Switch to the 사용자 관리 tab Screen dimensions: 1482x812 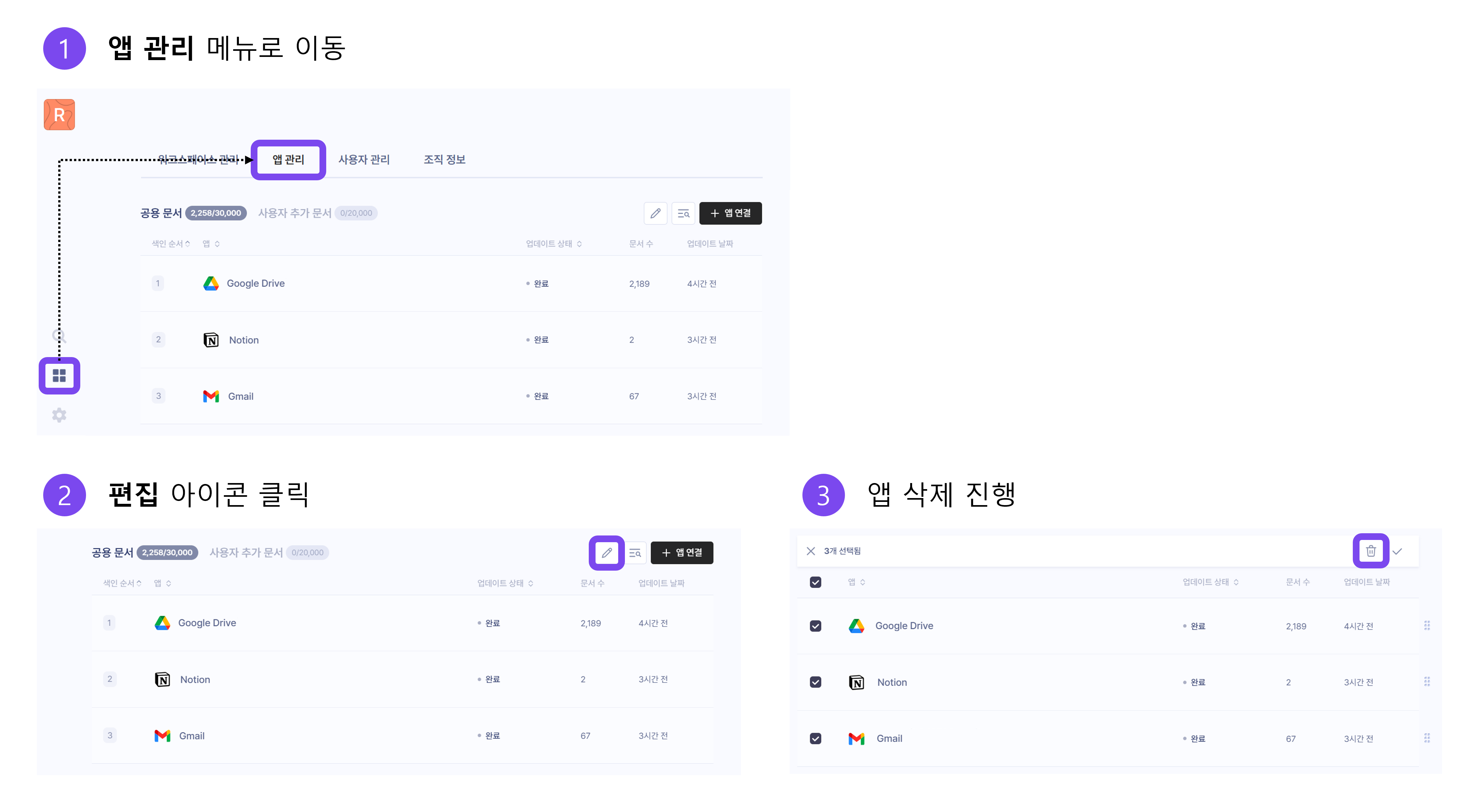click(x=364, y=159)
